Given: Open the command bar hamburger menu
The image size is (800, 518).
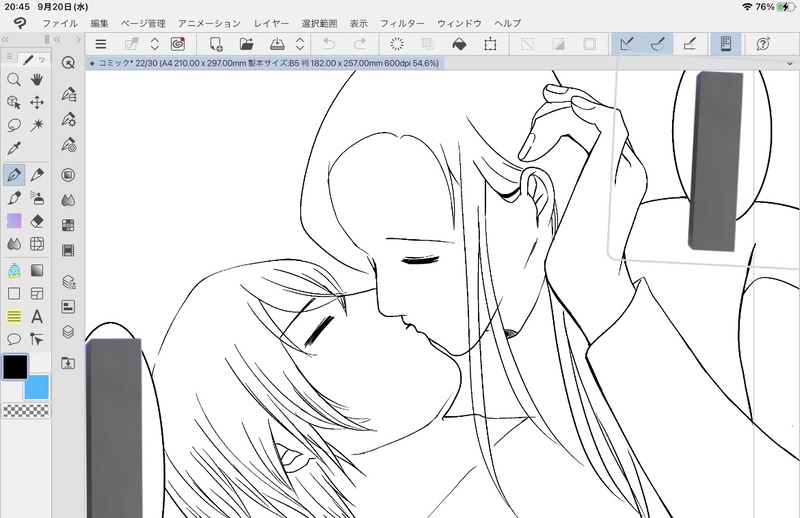Looking at the screenshot, I should click(101, 44).
